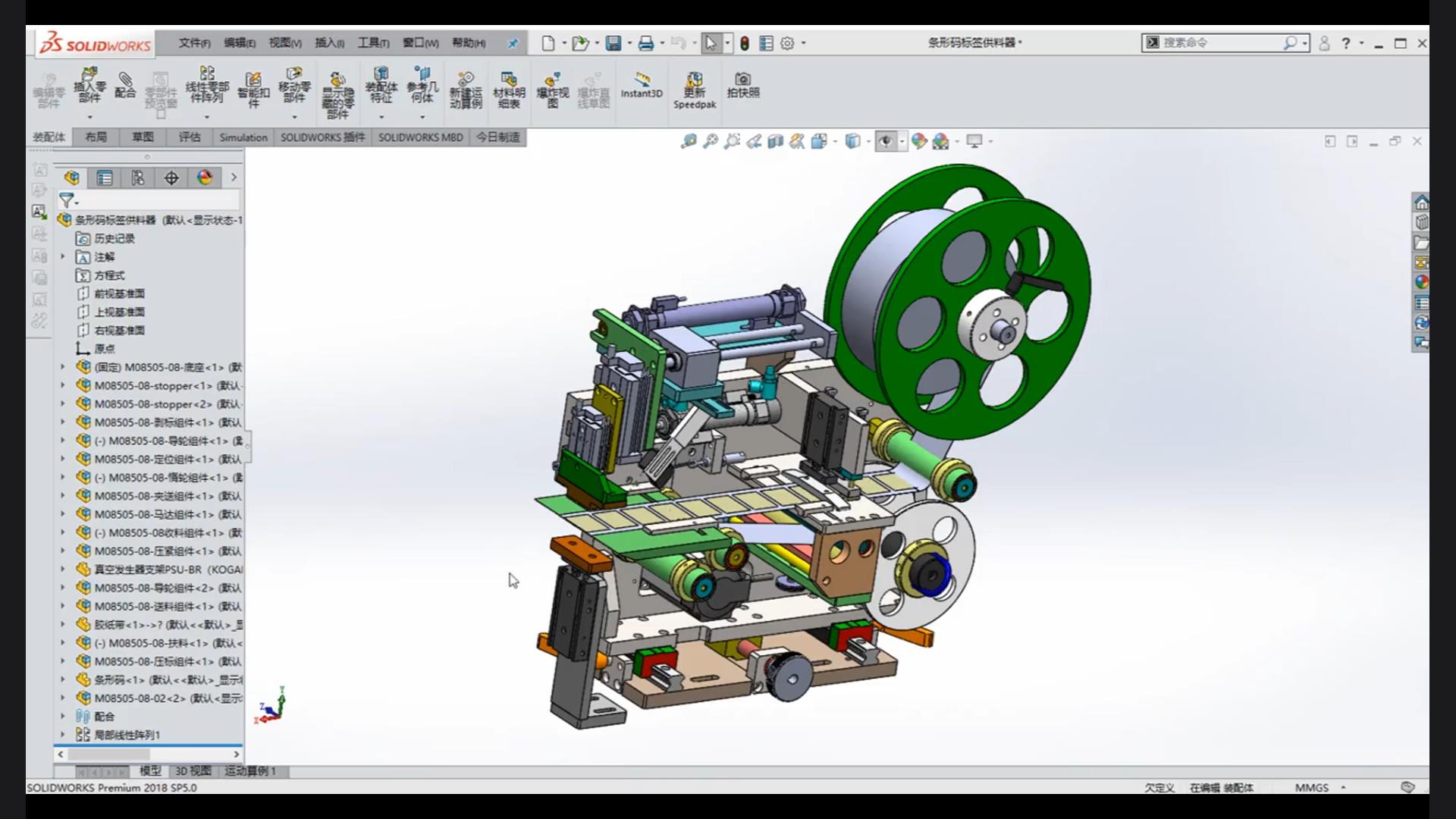Click Update Speedpak icon

(x=695, y=89)
